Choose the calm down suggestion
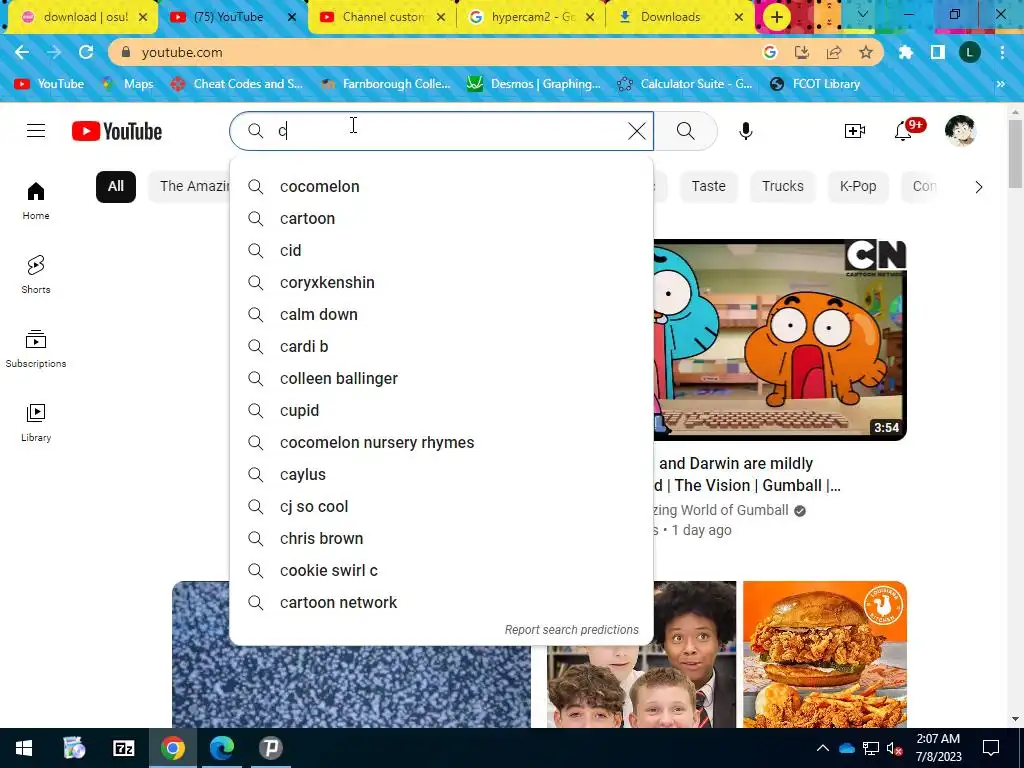Screen dimensions: 1024x768 coord(441,315)
